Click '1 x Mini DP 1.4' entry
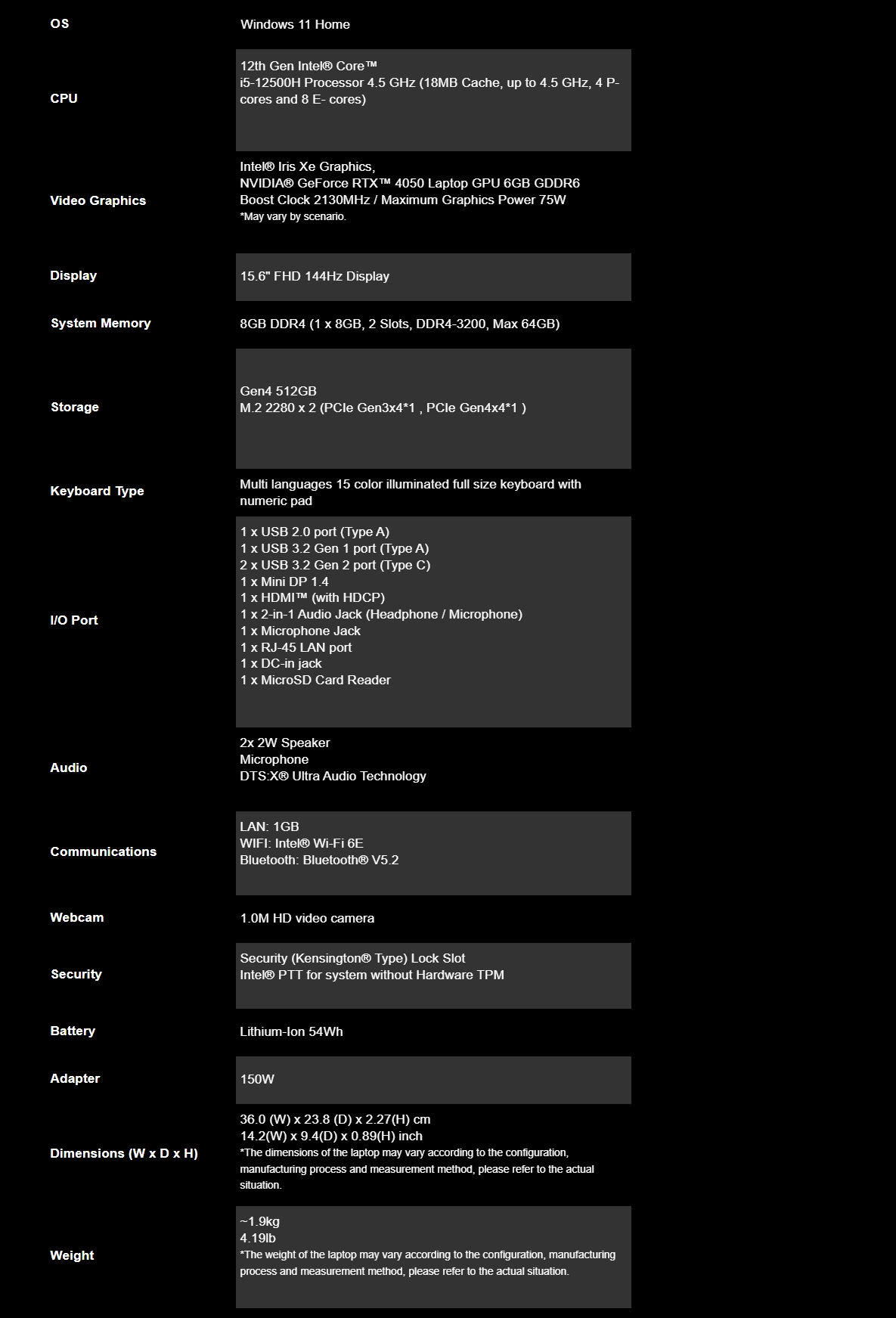 (x=284, y=581)
